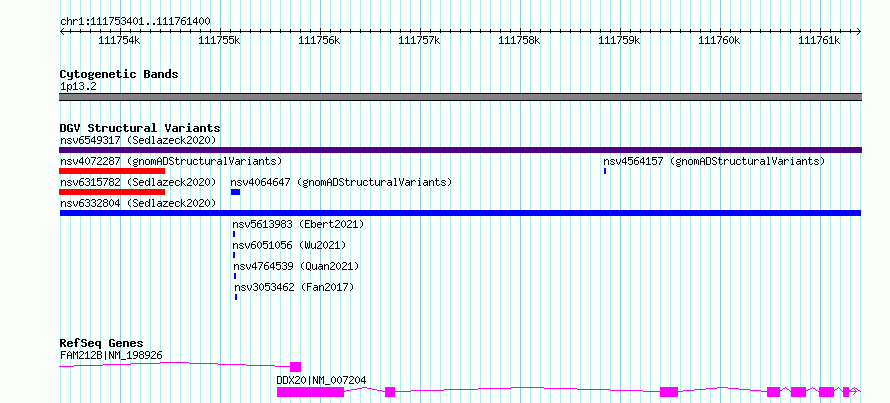Open the FAM212B|NM_198926 gene label
The image size is (890, 403).
pyautogui.click(x=111, y=355)
